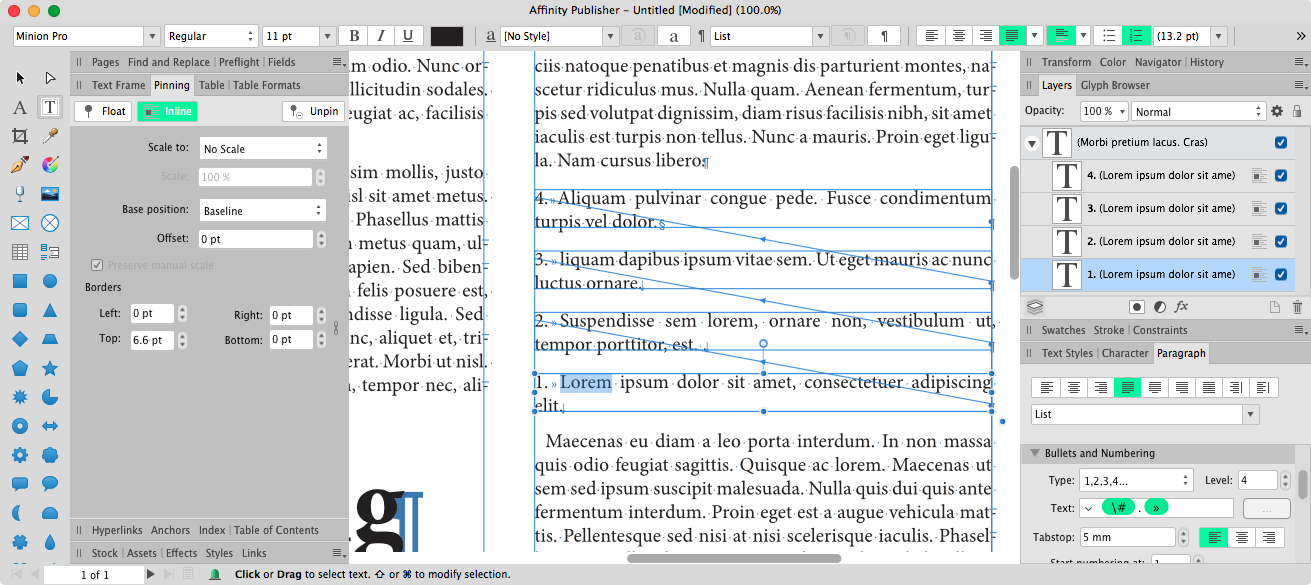Select the Artistic Text tool

pyautogui.click(x=19, y=107)
